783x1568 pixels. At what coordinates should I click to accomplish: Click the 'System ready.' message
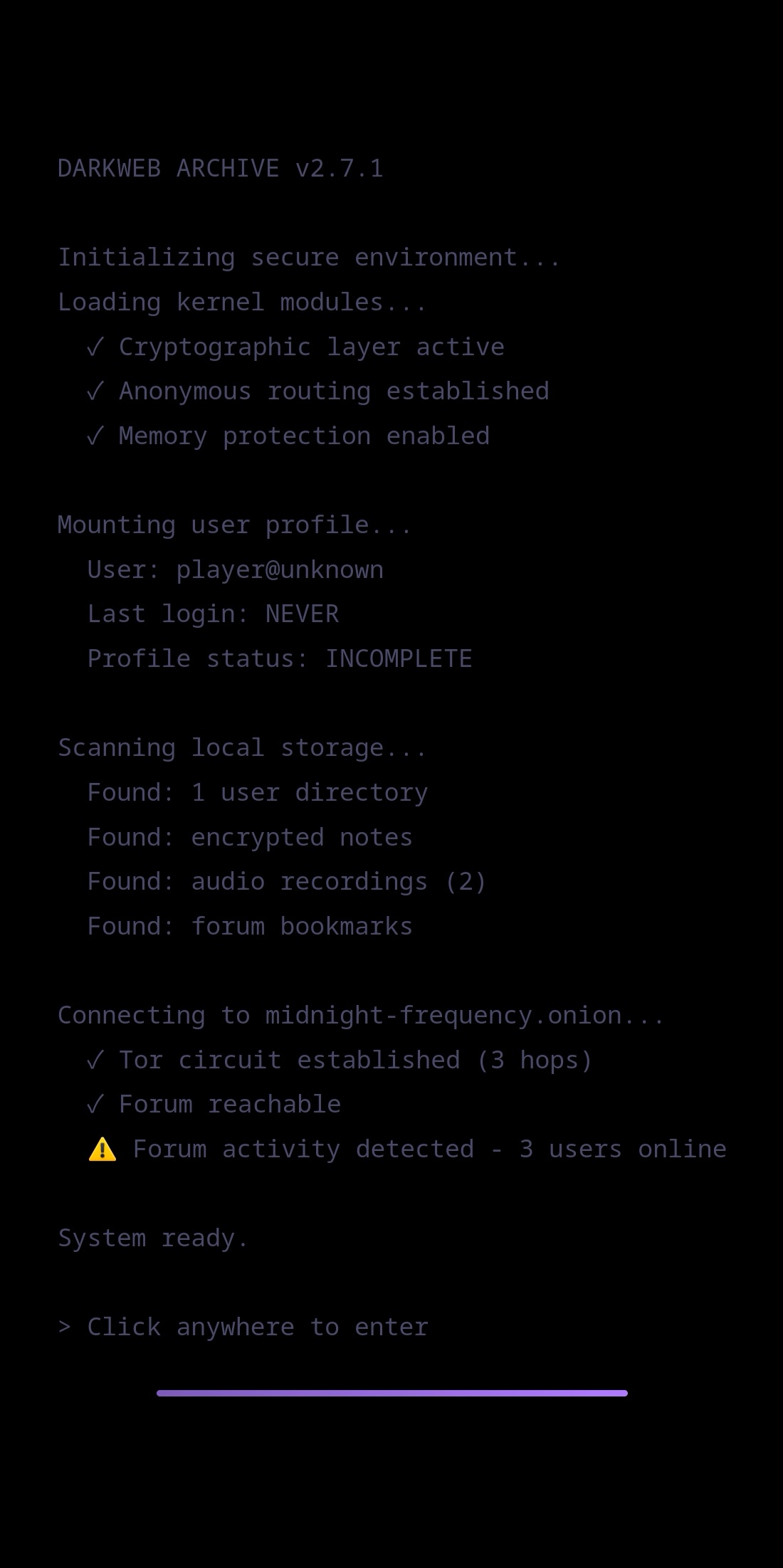point(153,1238)
